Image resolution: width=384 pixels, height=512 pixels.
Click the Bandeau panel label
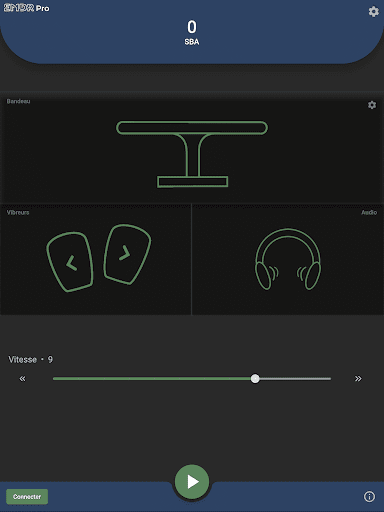click(x=18, y=101)
